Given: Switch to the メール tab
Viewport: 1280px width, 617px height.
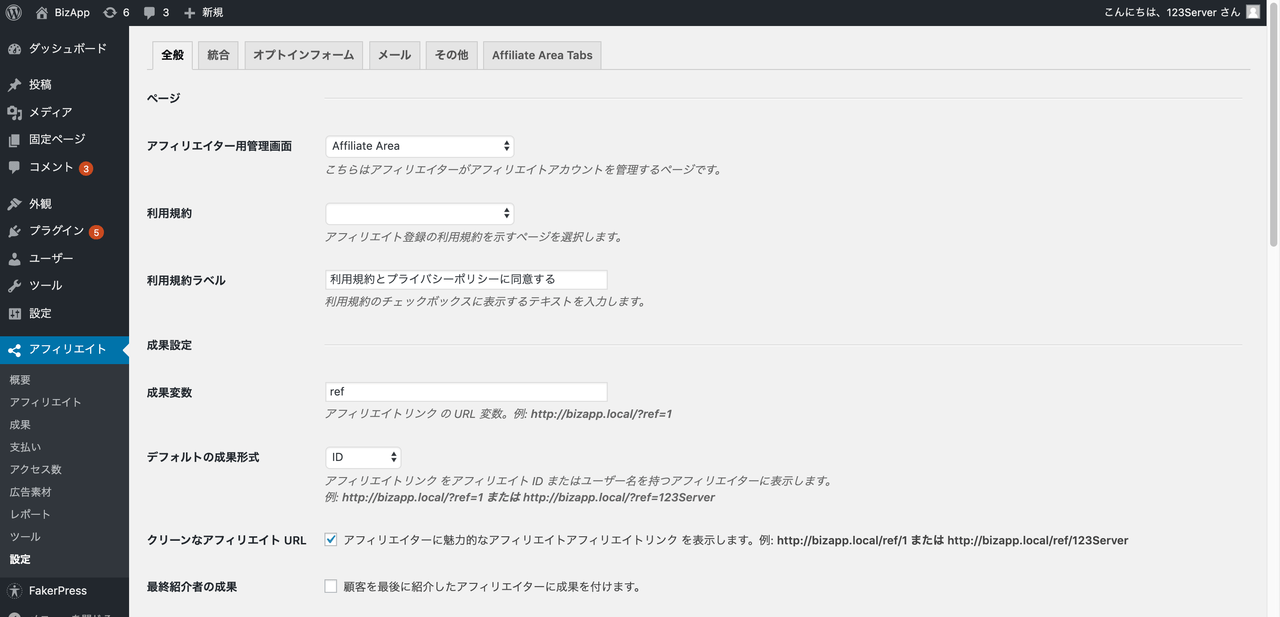Looking at the screenshot, I should (394, 55).
